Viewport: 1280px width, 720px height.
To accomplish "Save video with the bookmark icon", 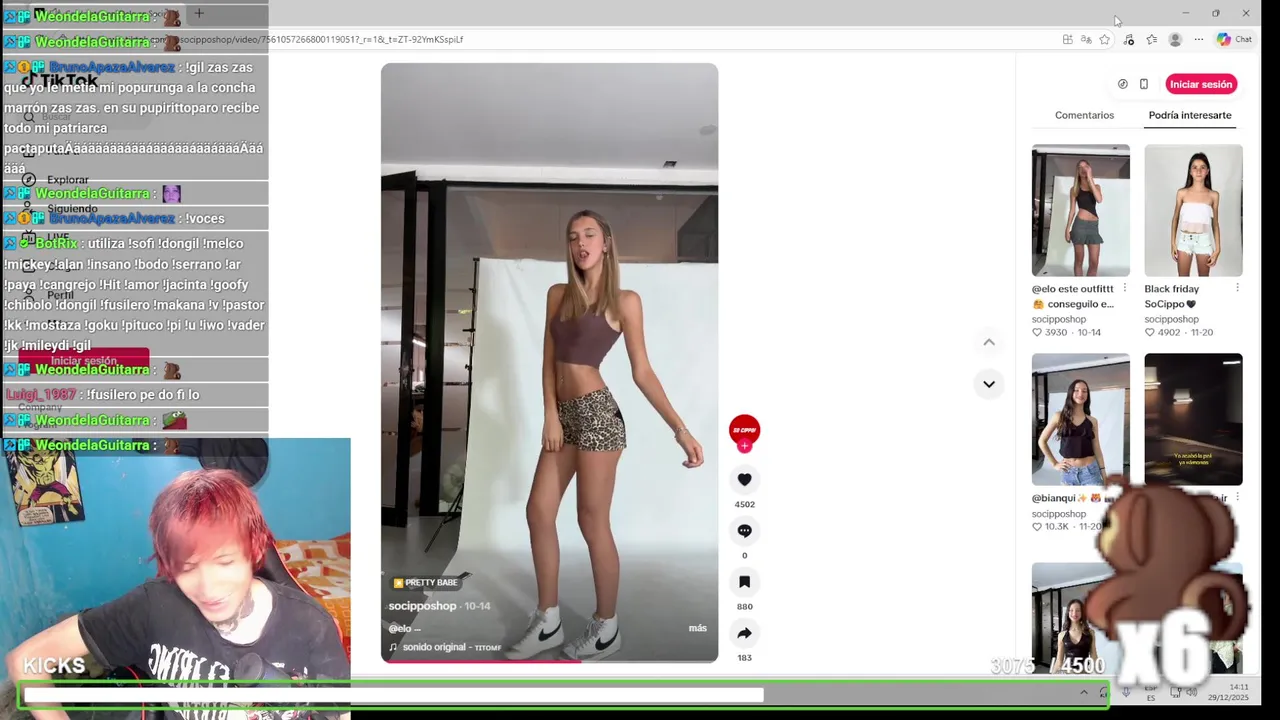I will pyautogui.click(x=744, y=582).
